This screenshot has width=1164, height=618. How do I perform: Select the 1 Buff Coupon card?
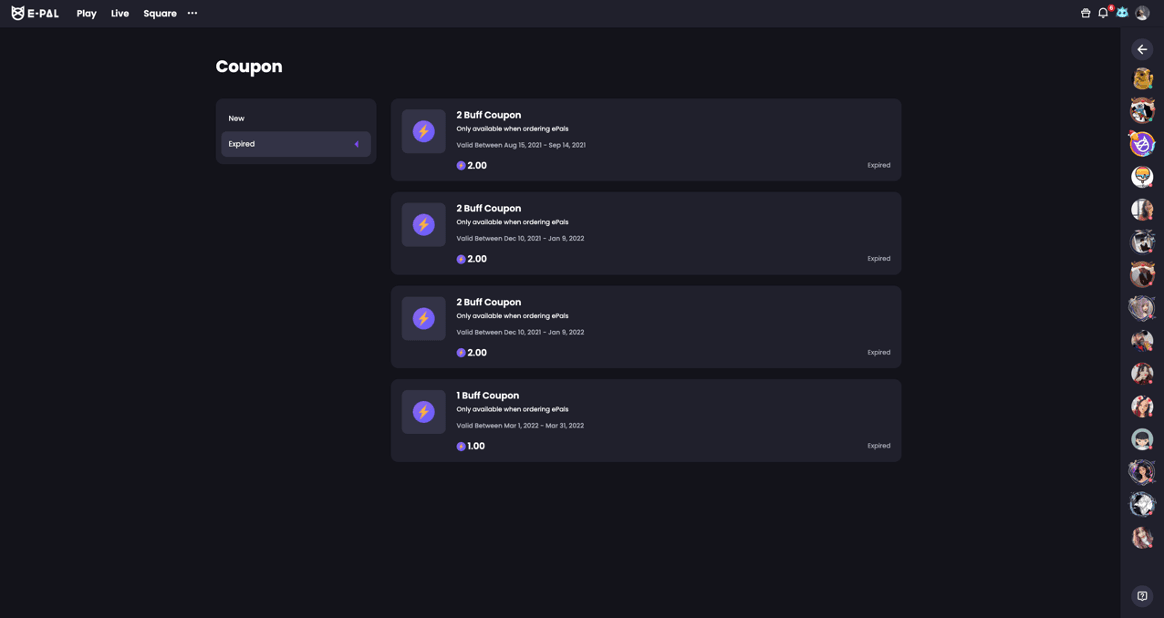point(645,420)
